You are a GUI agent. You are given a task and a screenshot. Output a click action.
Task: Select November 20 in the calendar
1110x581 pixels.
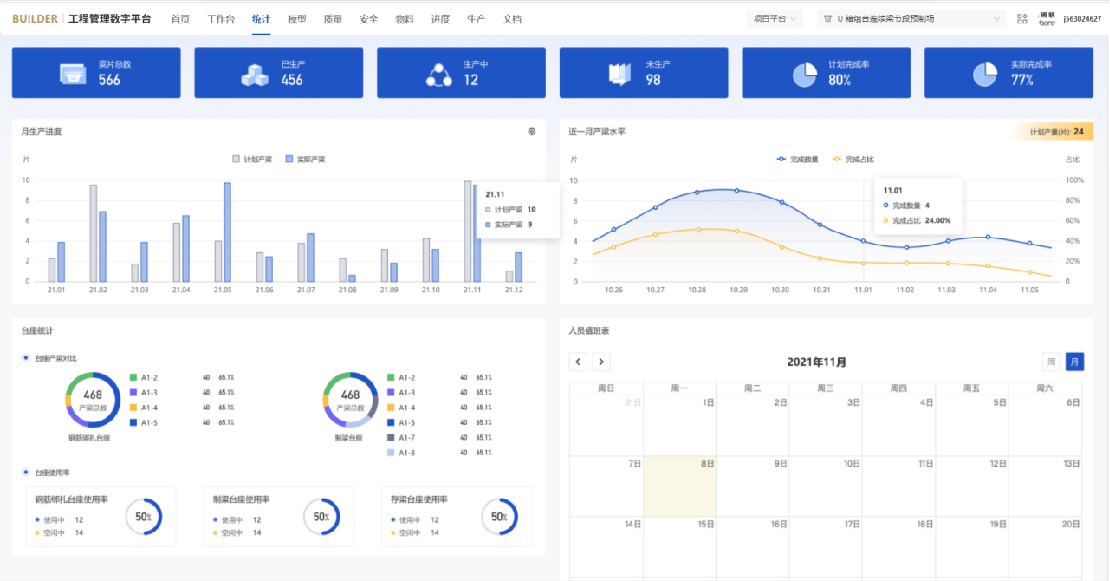tap(1045, 547)
